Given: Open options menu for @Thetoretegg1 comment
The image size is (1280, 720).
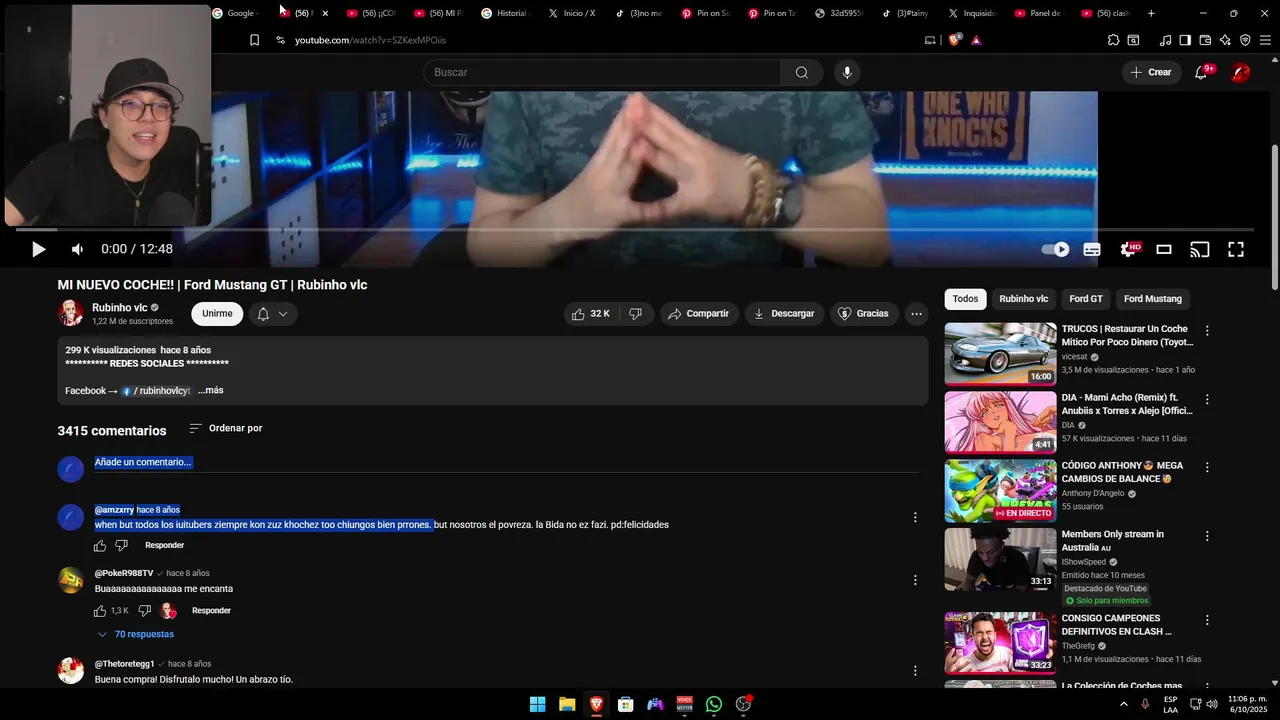Looking at the screenshot, I should [x=914, y=671].
